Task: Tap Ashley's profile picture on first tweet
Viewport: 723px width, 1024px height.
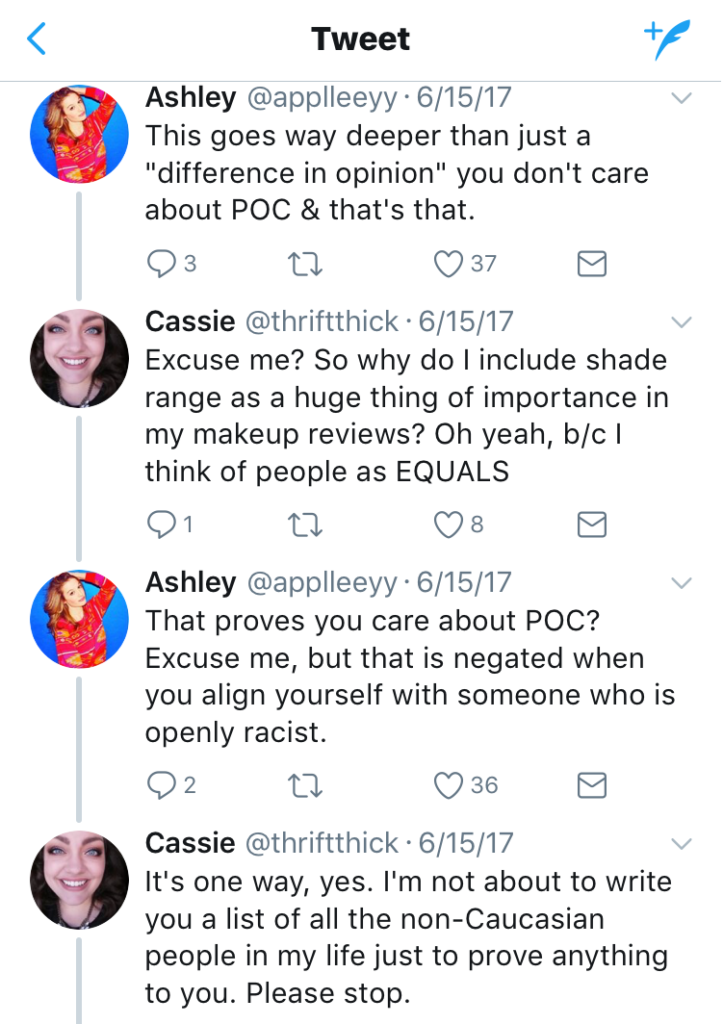Action: tap(80, 134)
